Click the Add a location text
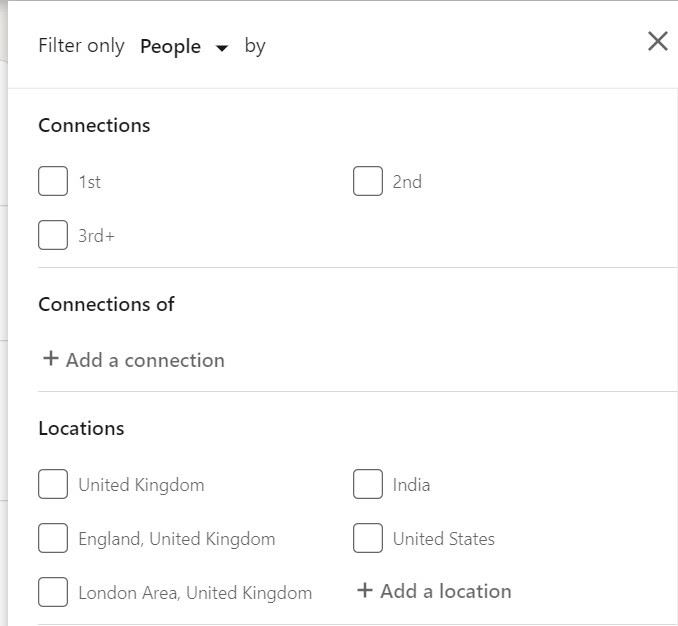678x626 pixels. (x=445, y=591)
